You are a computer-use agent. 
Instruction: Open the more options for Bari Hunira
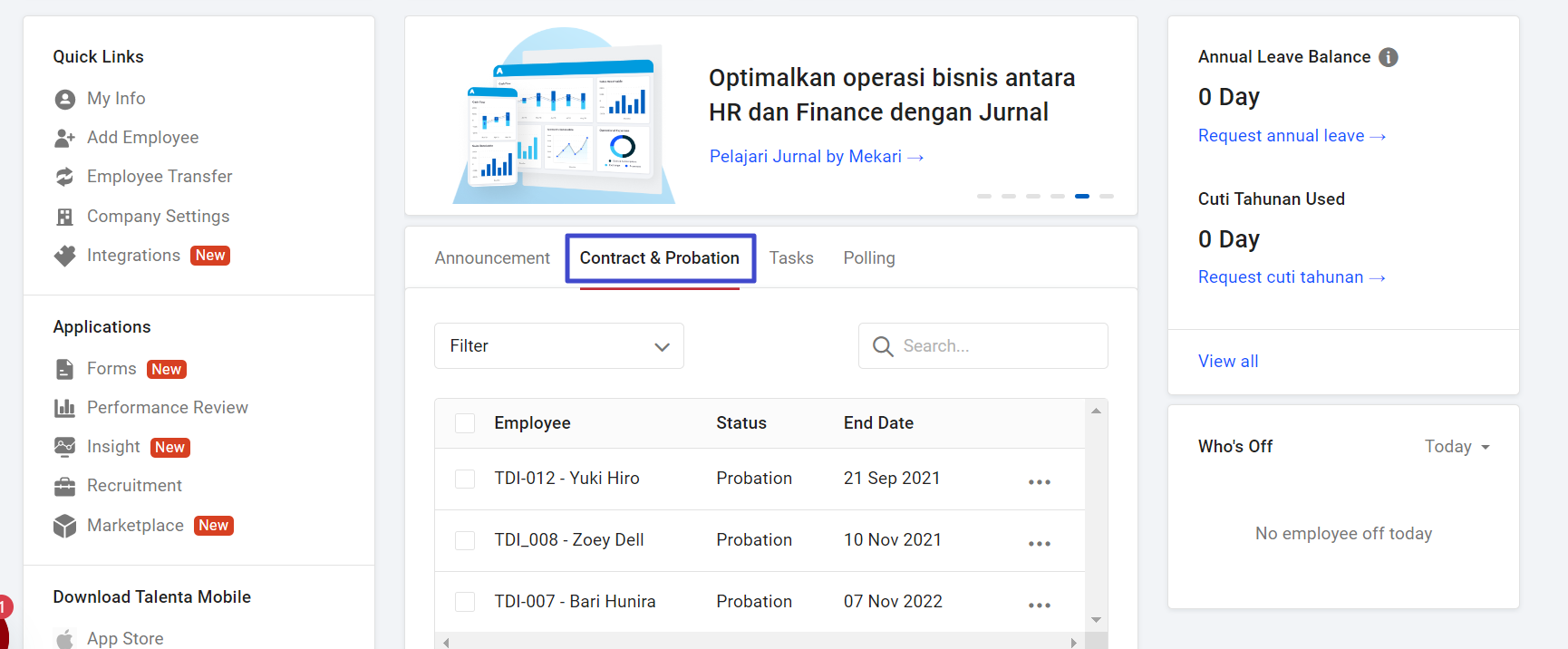point(1040,605)
